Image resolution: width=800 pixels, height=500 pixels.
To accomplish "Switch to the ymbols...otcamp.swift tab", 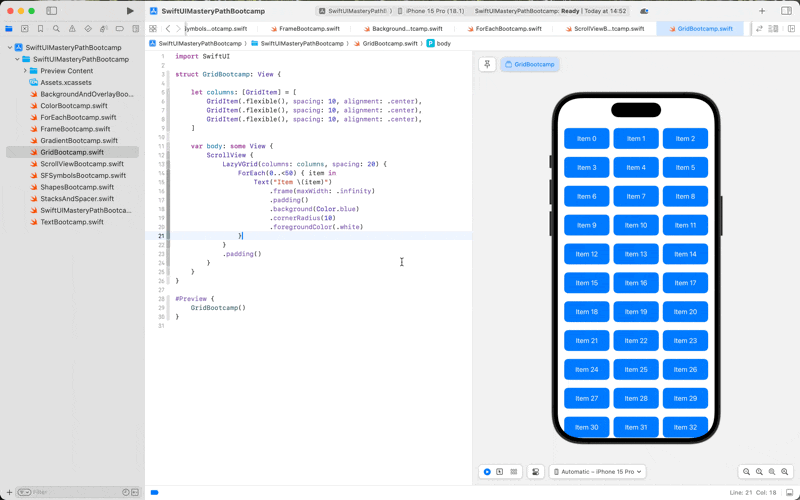I will [217, 29].
